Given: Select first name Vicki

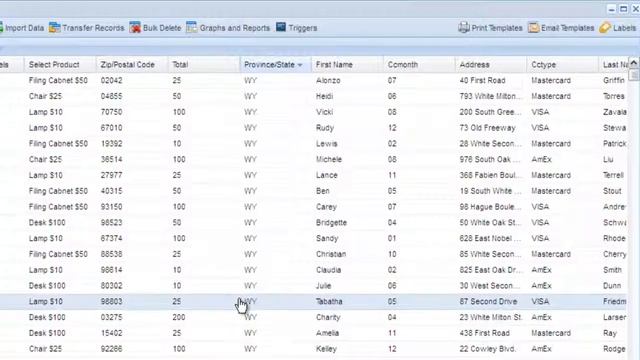Looking at the screenshot, I should [x=324, y=112].
